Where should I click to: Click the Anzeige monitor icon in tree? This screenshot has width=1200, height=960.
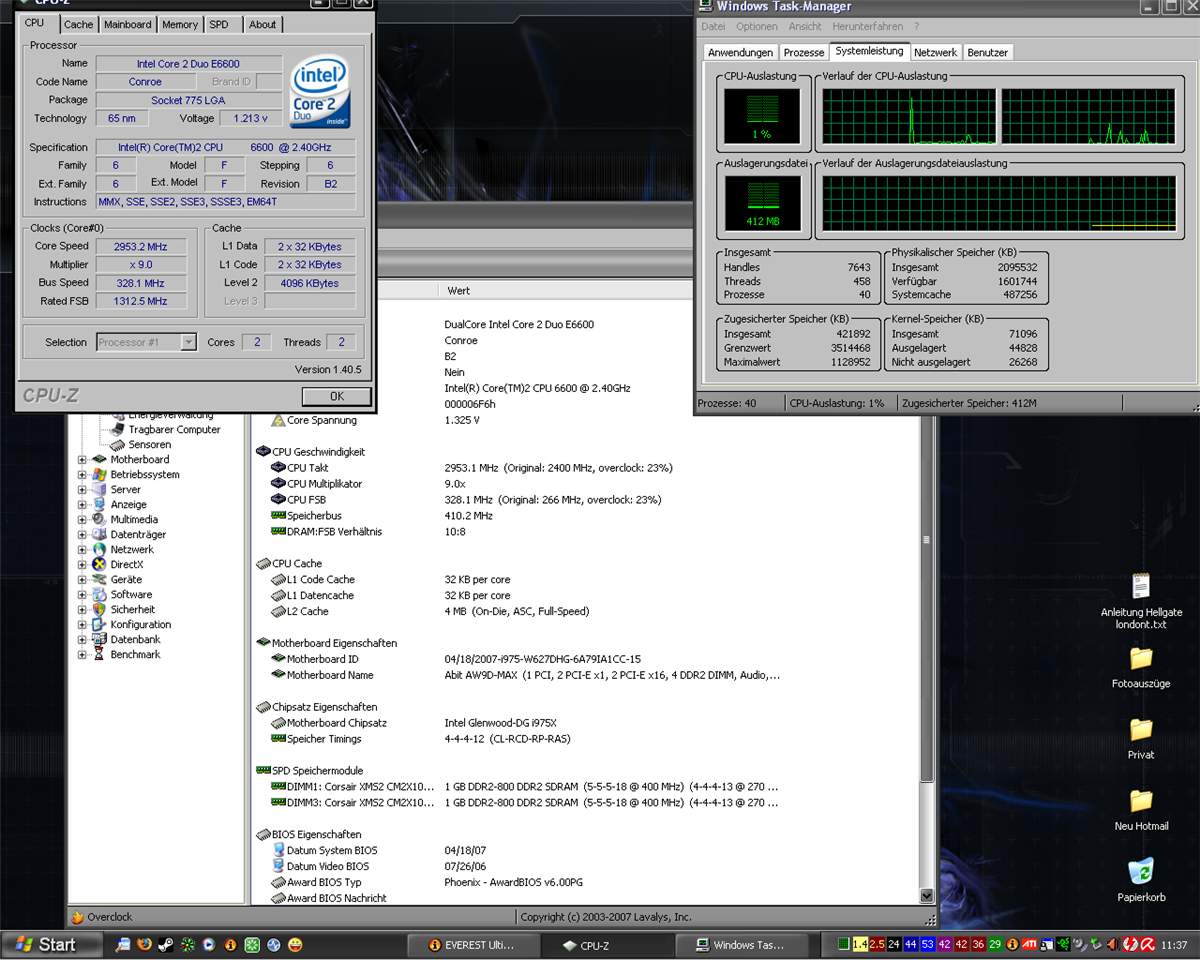coord(99,505)
